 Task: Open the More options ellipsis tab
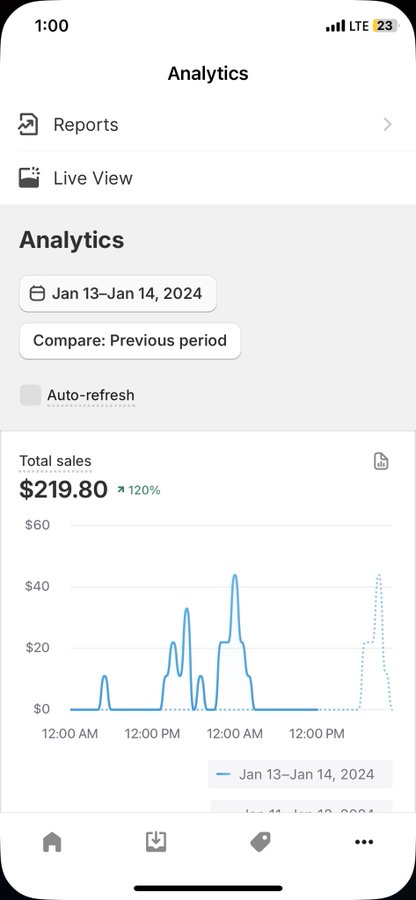[x=364, y=842]
